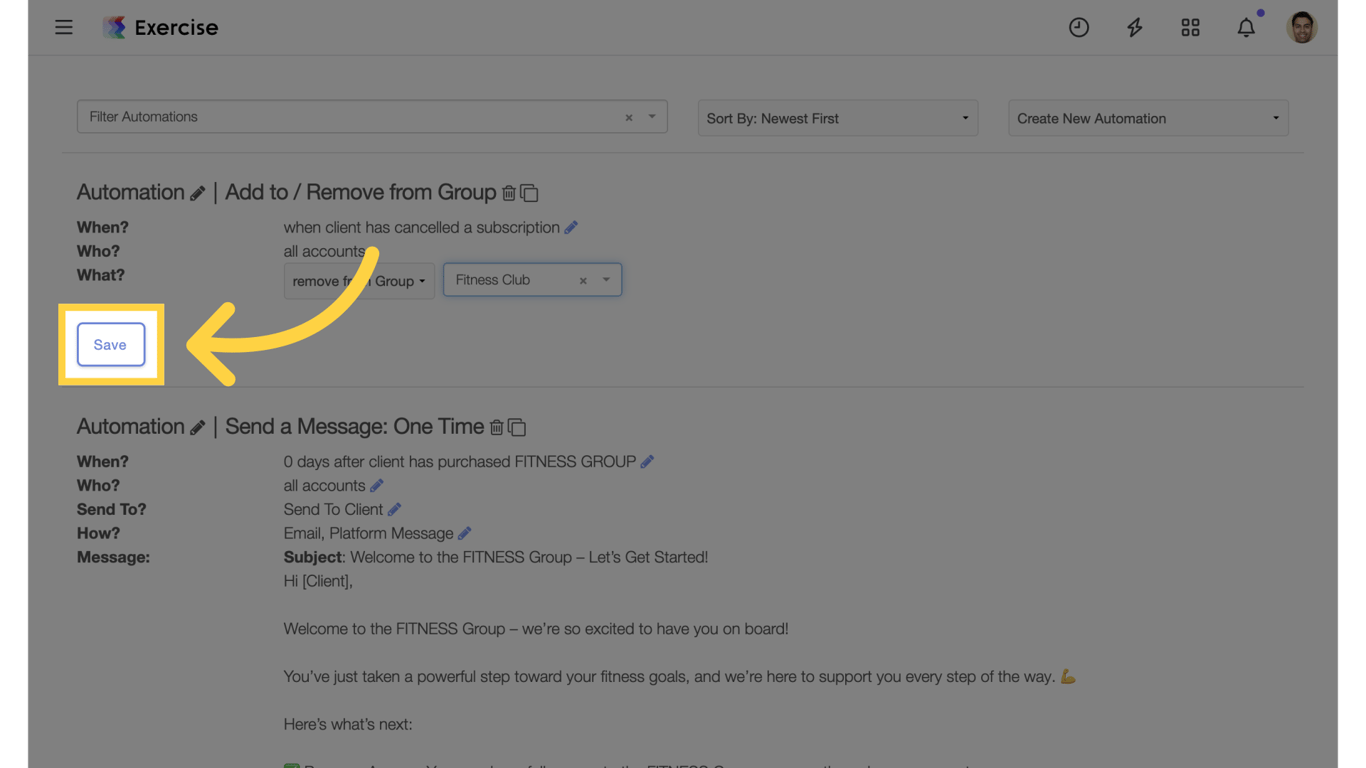Clear the Fitness Club group selection
Viewport: 1366px width, 768px height.
[x=583, y=281]
